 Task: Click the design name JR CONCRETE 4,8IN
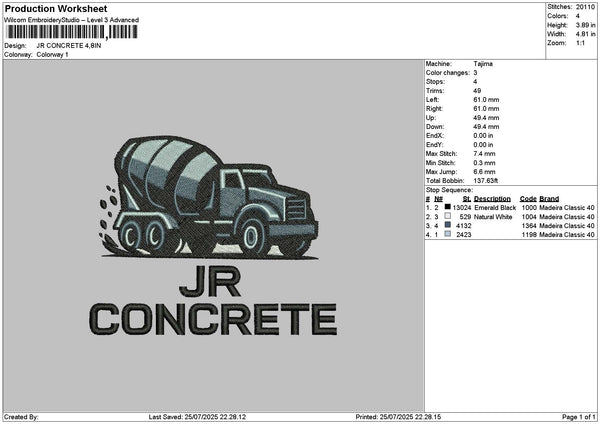click(x=68, y=46)
